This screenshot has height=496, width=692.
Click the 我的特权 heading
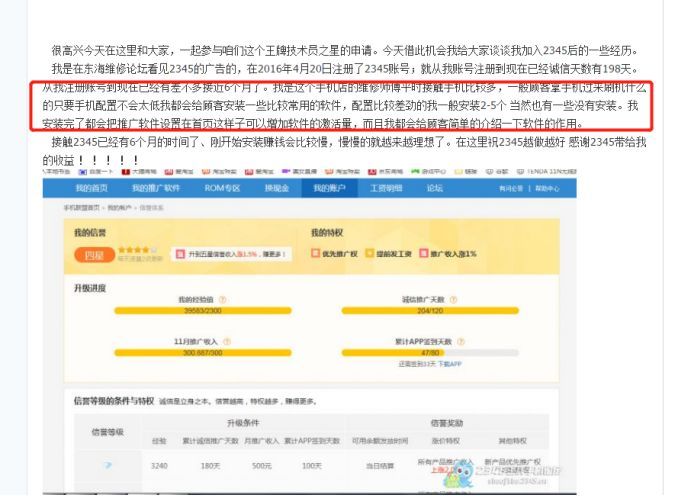[327, 233]
